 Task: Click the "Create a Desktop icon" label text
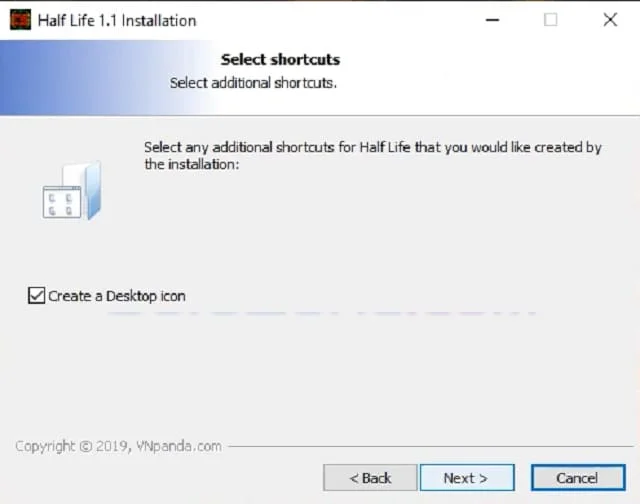[x=117, y=296]
